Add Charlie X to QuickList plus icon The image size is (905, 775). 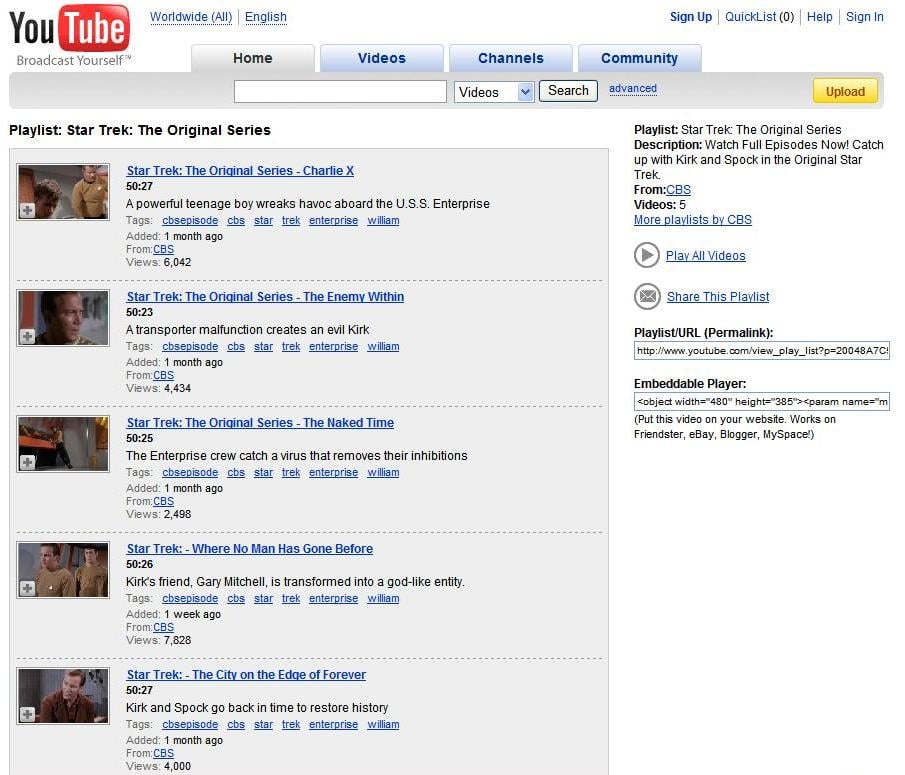[x=28, y=210]
